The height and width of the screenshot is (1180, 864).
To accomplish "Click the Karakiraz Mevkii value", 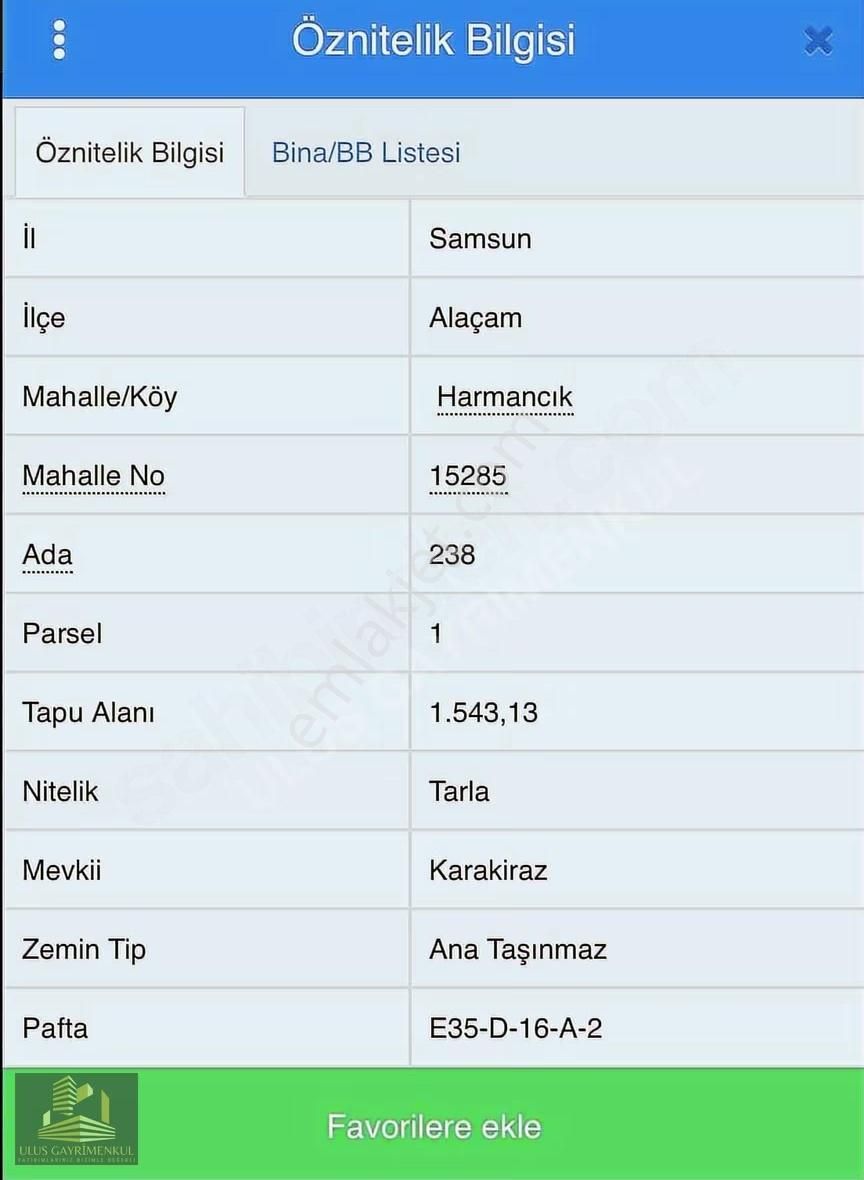I will point(488,870).
